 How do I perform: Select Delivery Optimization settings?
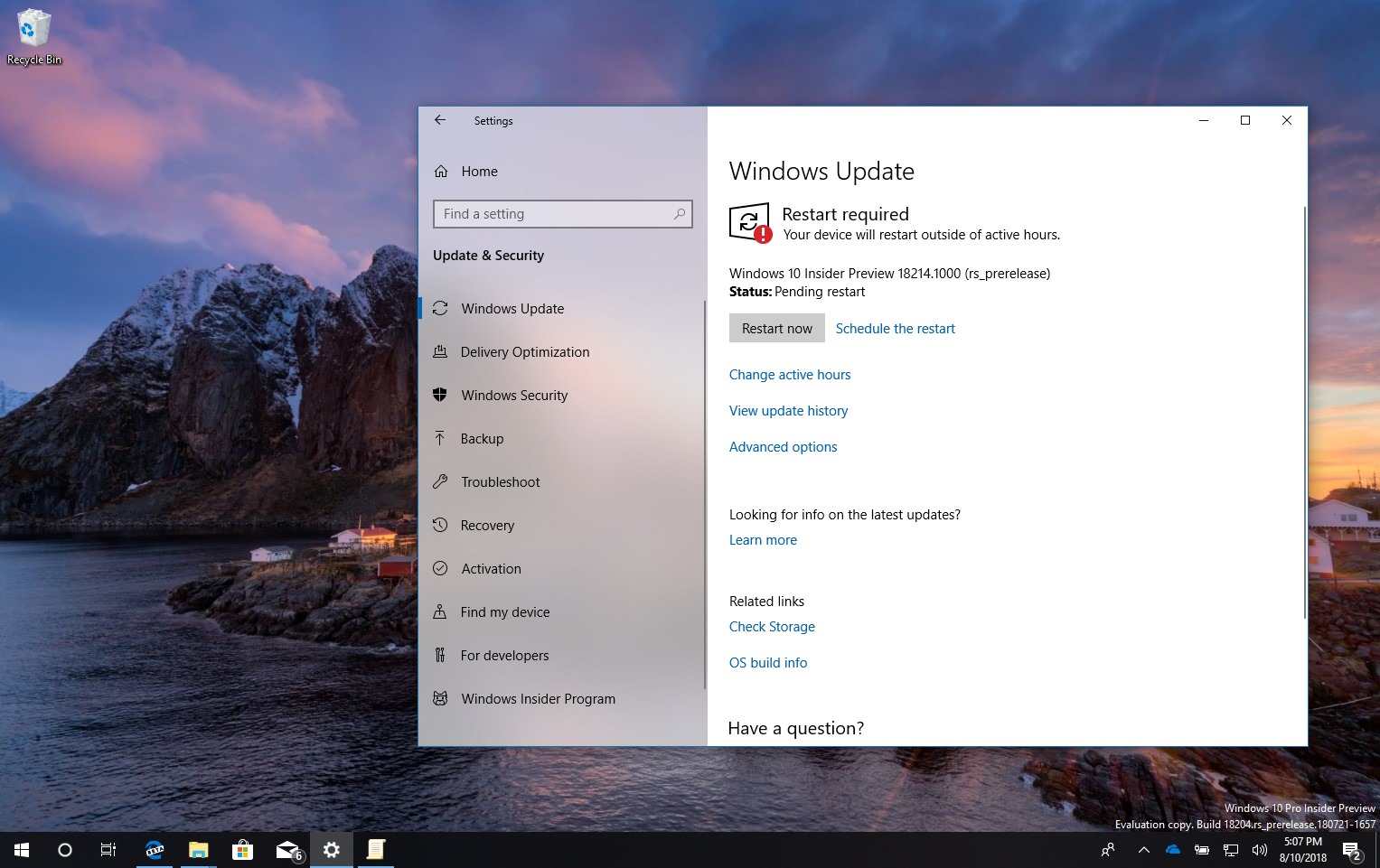(524, 351)
